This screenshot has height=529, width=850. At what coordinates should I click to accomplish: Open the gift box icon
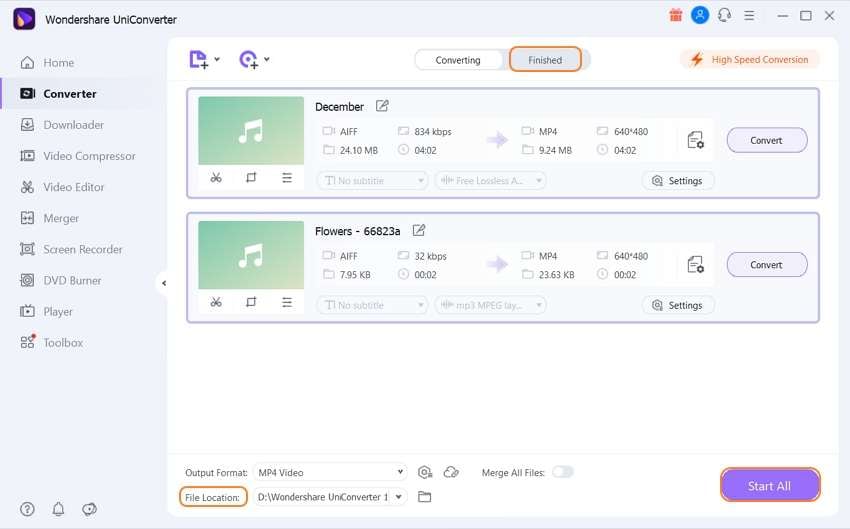675,15
